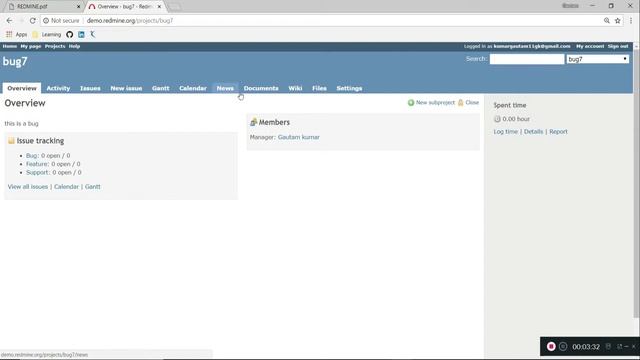Switch to the REDMINE.pdf browser tab
Viewport: 640px width, 360px height.
tap(43, 7)
